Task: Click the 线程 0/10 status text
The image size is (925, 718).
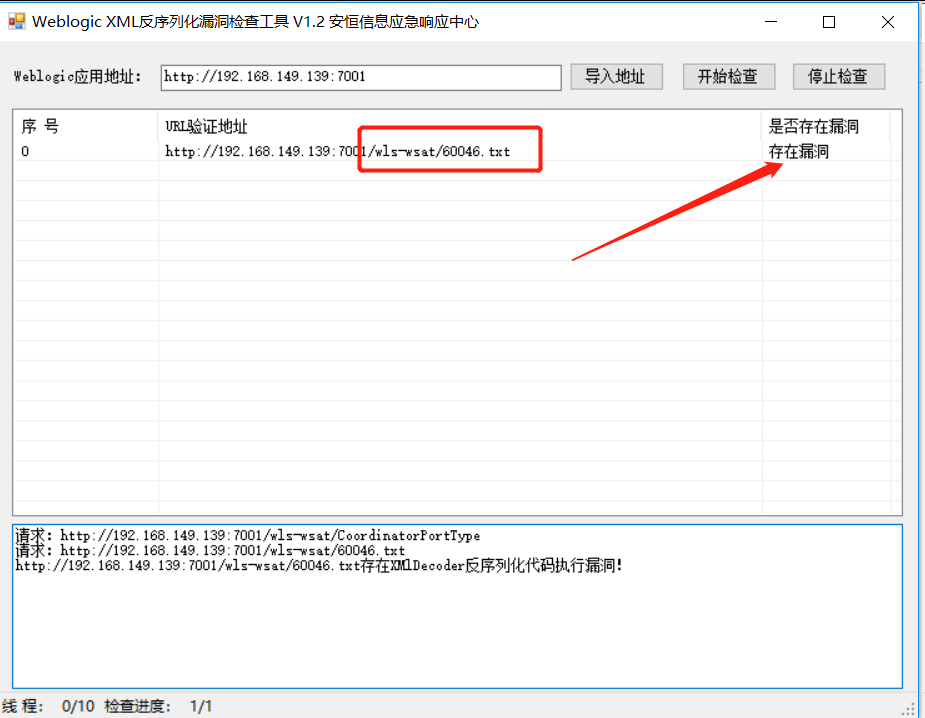Action: (48, 706)
